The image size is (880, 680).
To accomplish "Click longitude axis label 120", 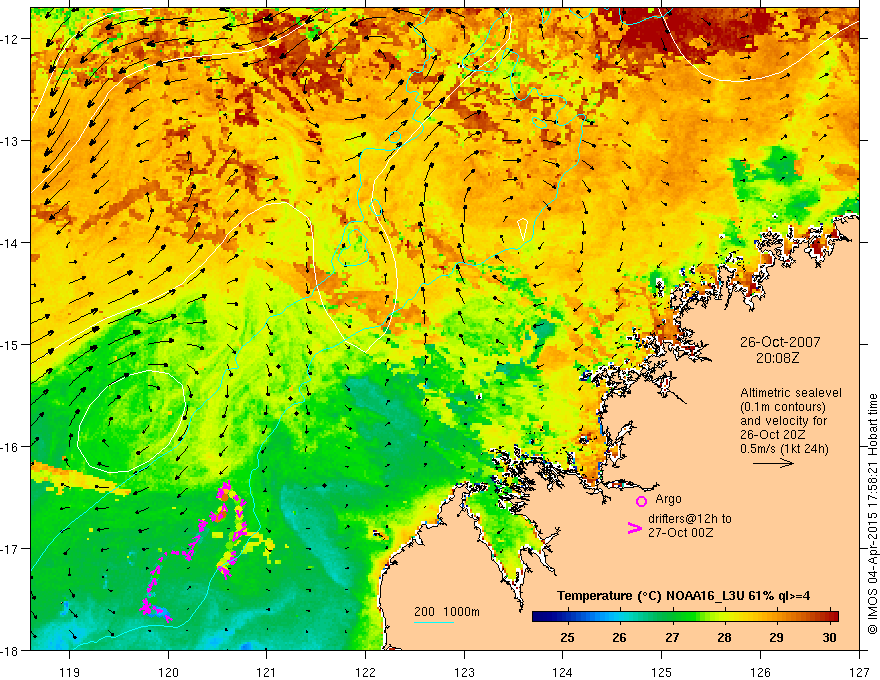I will pyautogui.click(x=168, y=672).
